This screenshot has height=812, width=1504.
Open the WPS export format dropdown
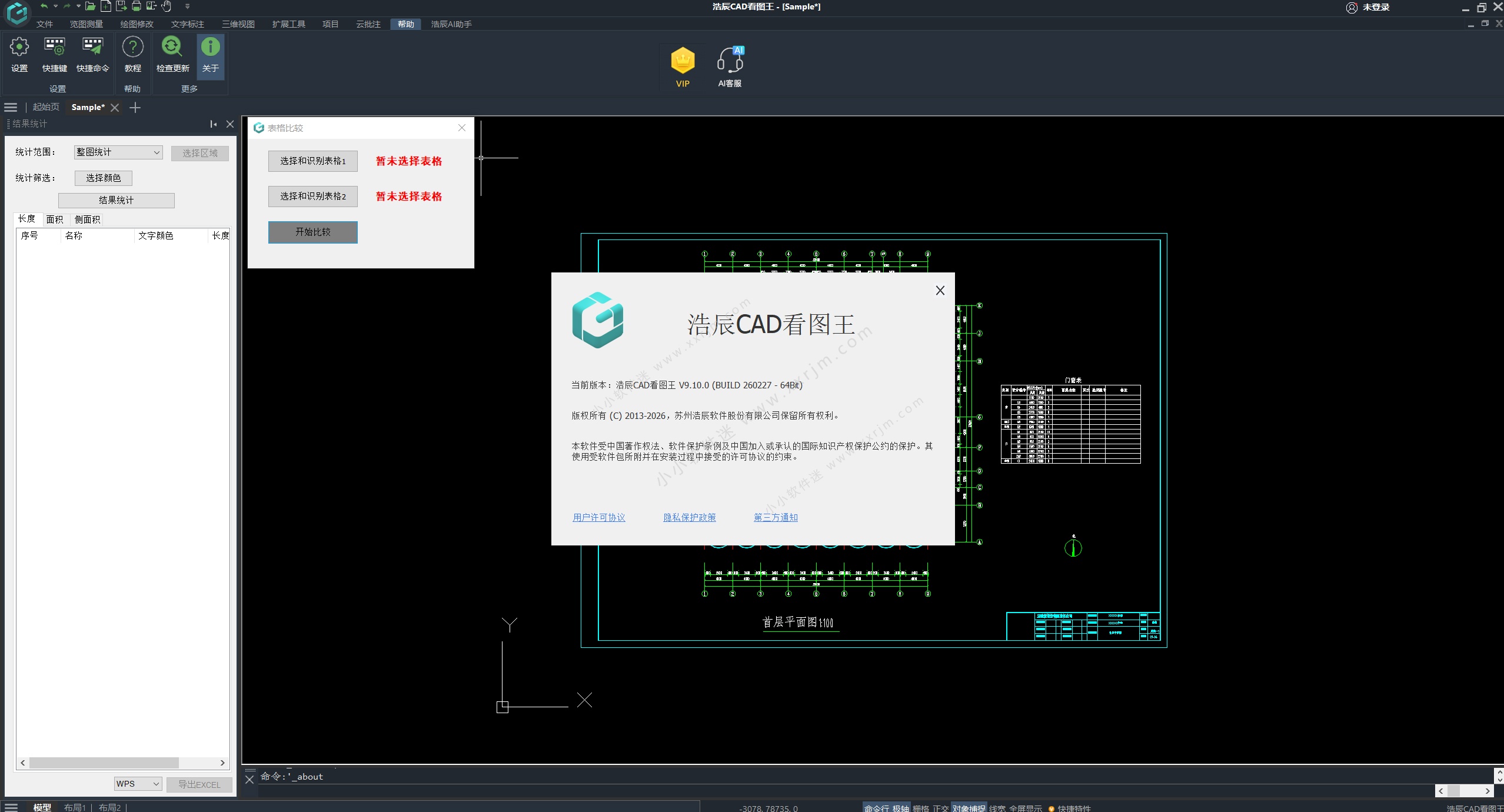pos(138,784)
